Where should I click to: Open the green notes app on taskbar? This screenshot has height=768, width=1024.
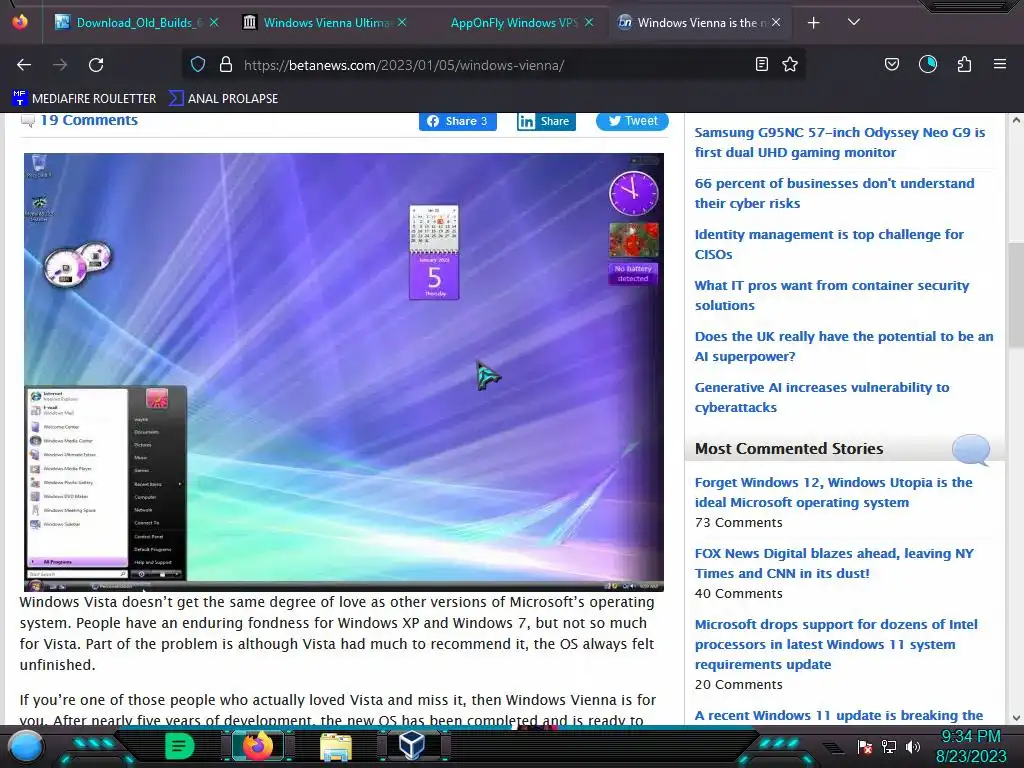pos(179,746)
